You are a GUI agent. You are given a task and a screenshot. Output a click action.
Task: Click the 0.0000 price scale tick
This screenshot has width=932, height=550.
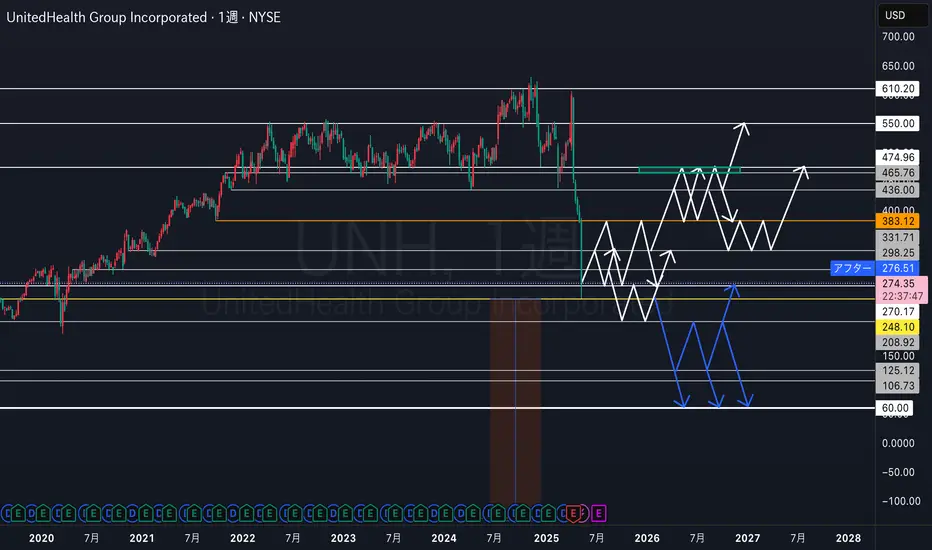[x=898, y=443]
